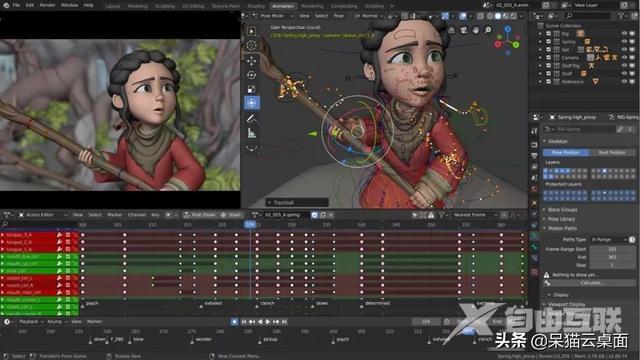
Task: Click the viewport zoom magnifier icon
Action: coord(488,30)
